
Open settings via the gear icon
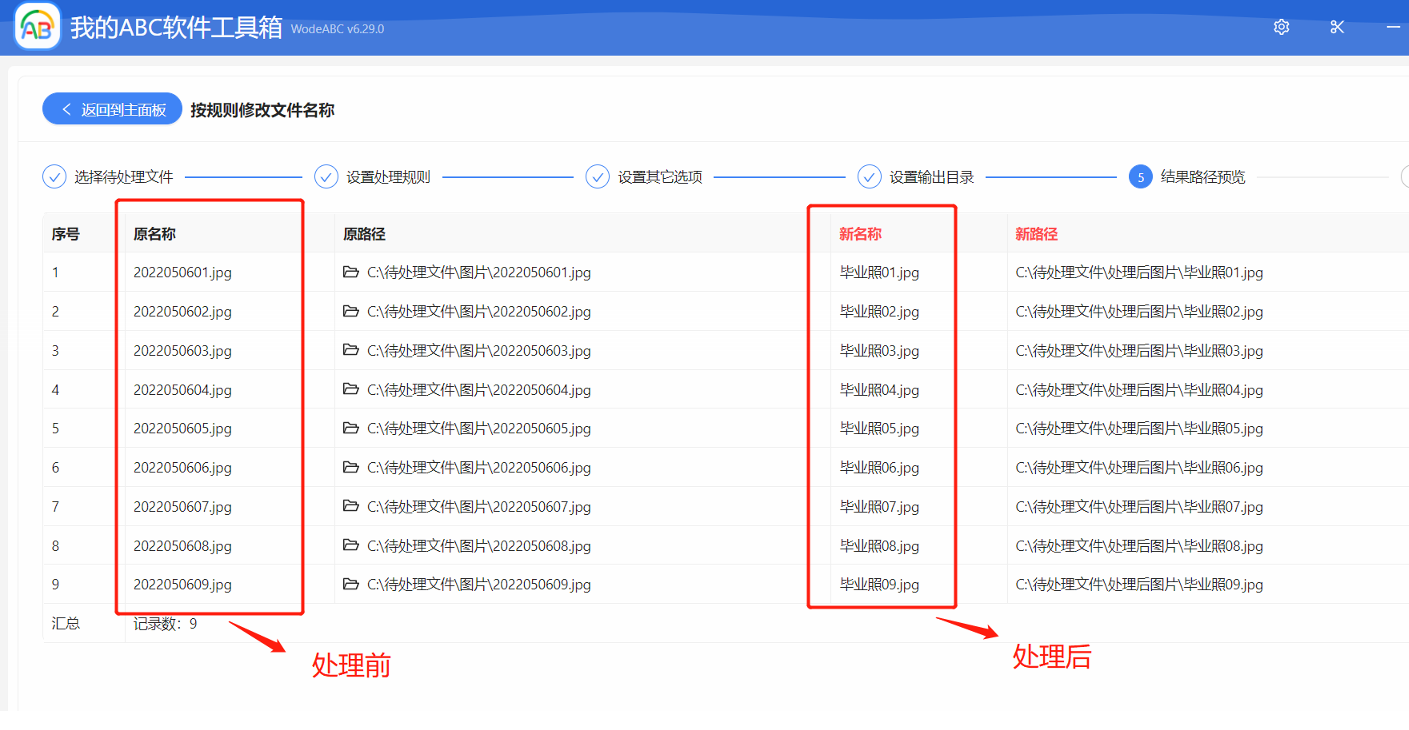pos(1281,27)
